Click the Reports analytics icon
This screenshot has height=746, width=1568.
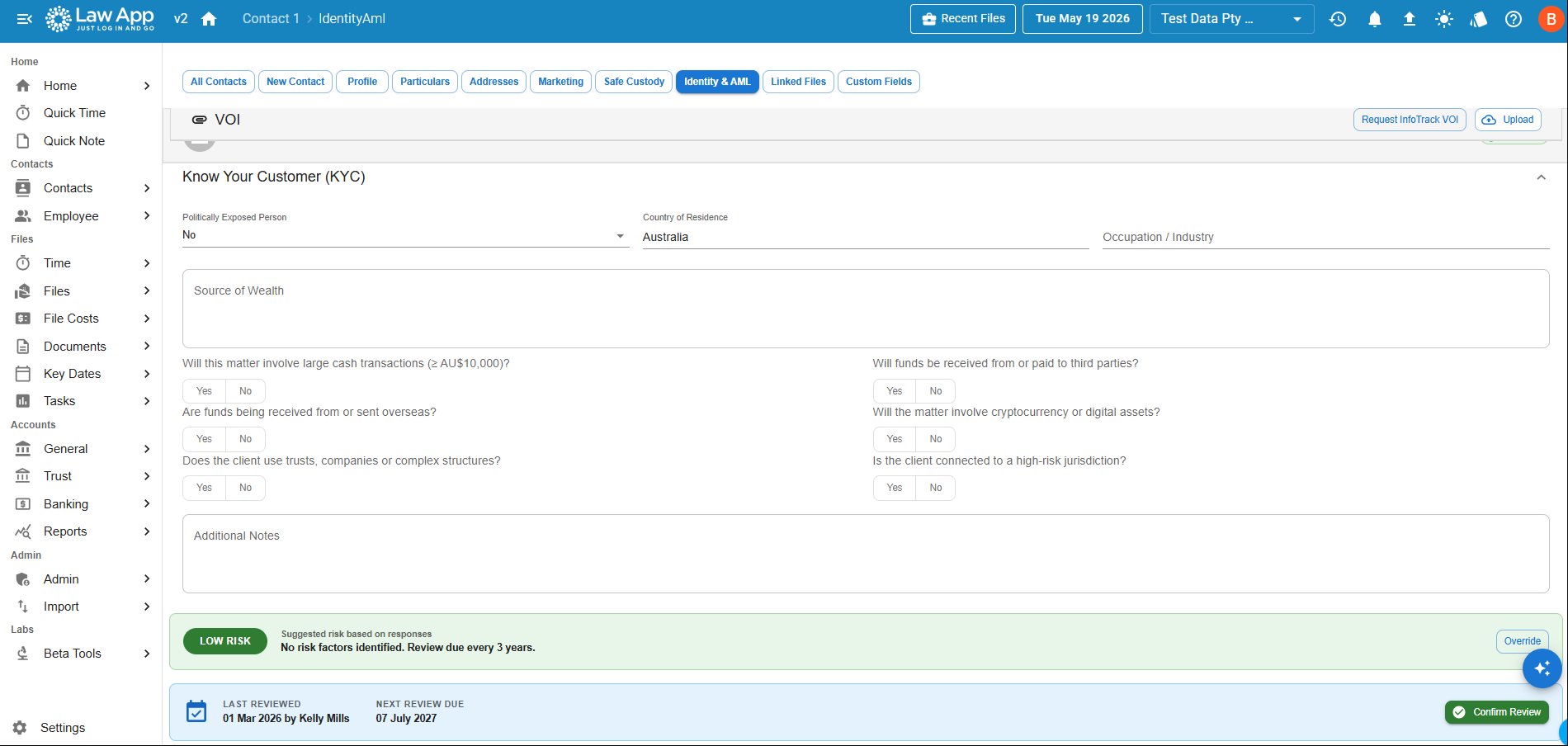click(23, 531)
